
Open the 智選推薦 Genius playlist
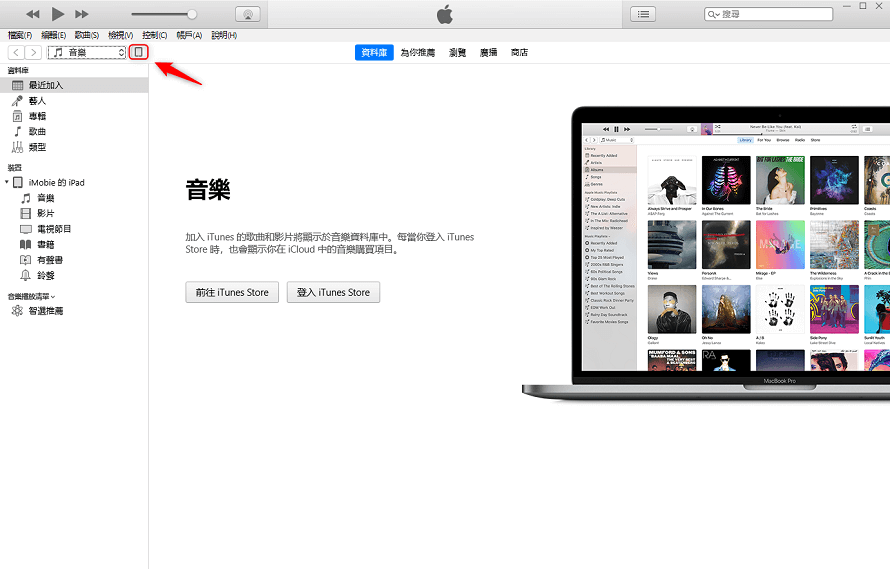pyautogui.click(x=74, y=311)
